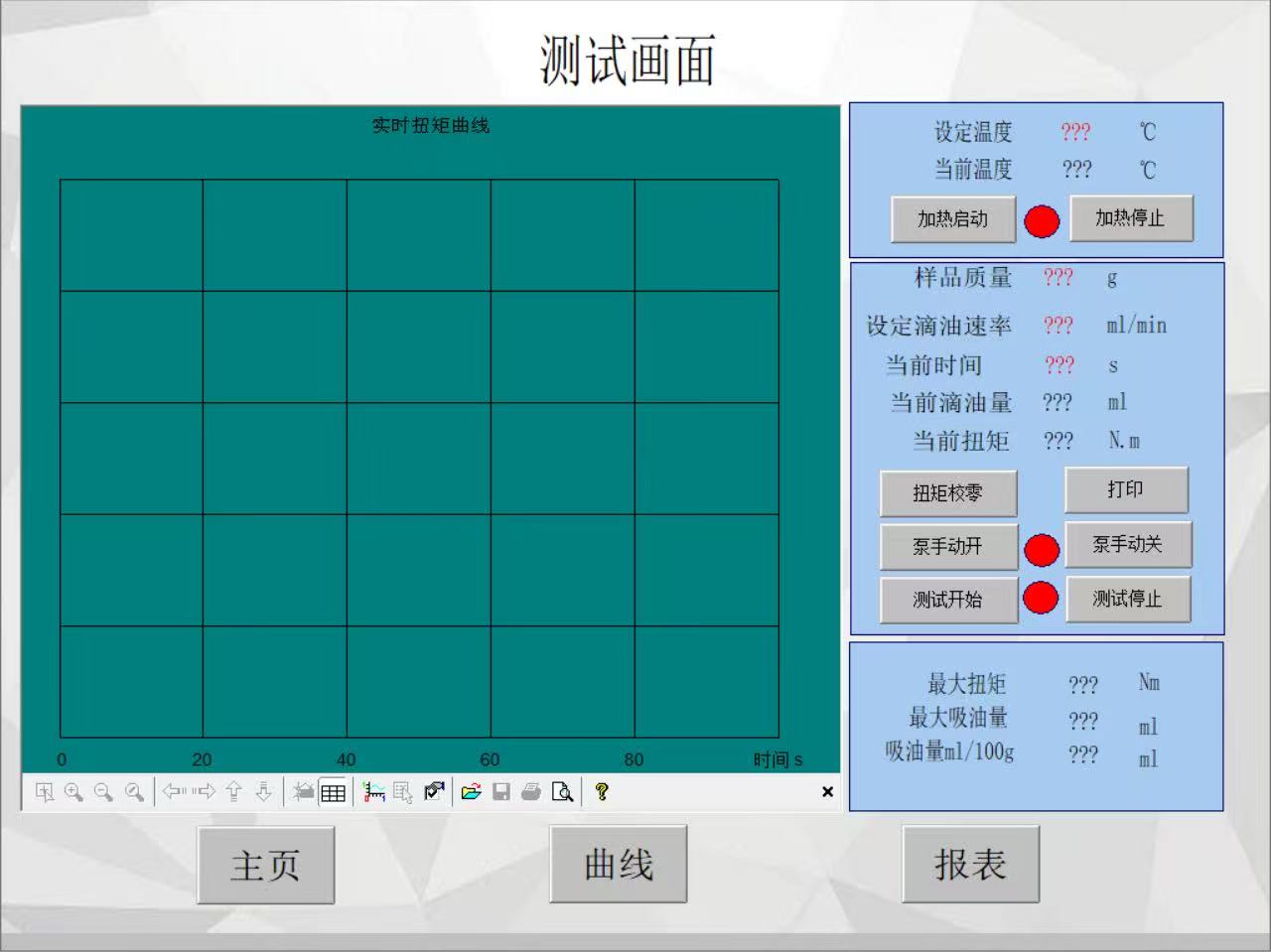This screenshot has height=952, width=1271.
Task: Open help with yellow question mark icon
Action: coord(602,792)
